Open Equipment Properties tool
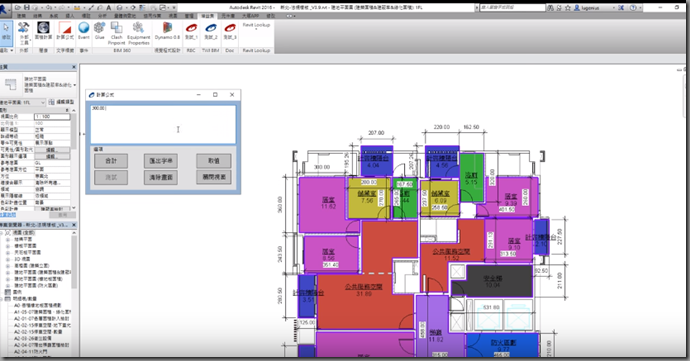The image size is (690, 361). click(139, 33)
